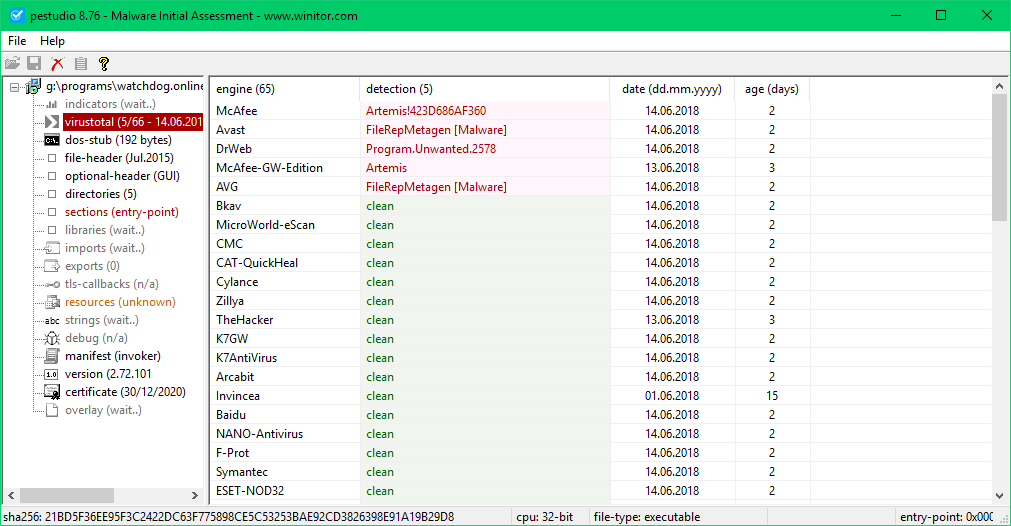1011x526 pixels.
Task: Open the File menu
Action: pos(17,41)
